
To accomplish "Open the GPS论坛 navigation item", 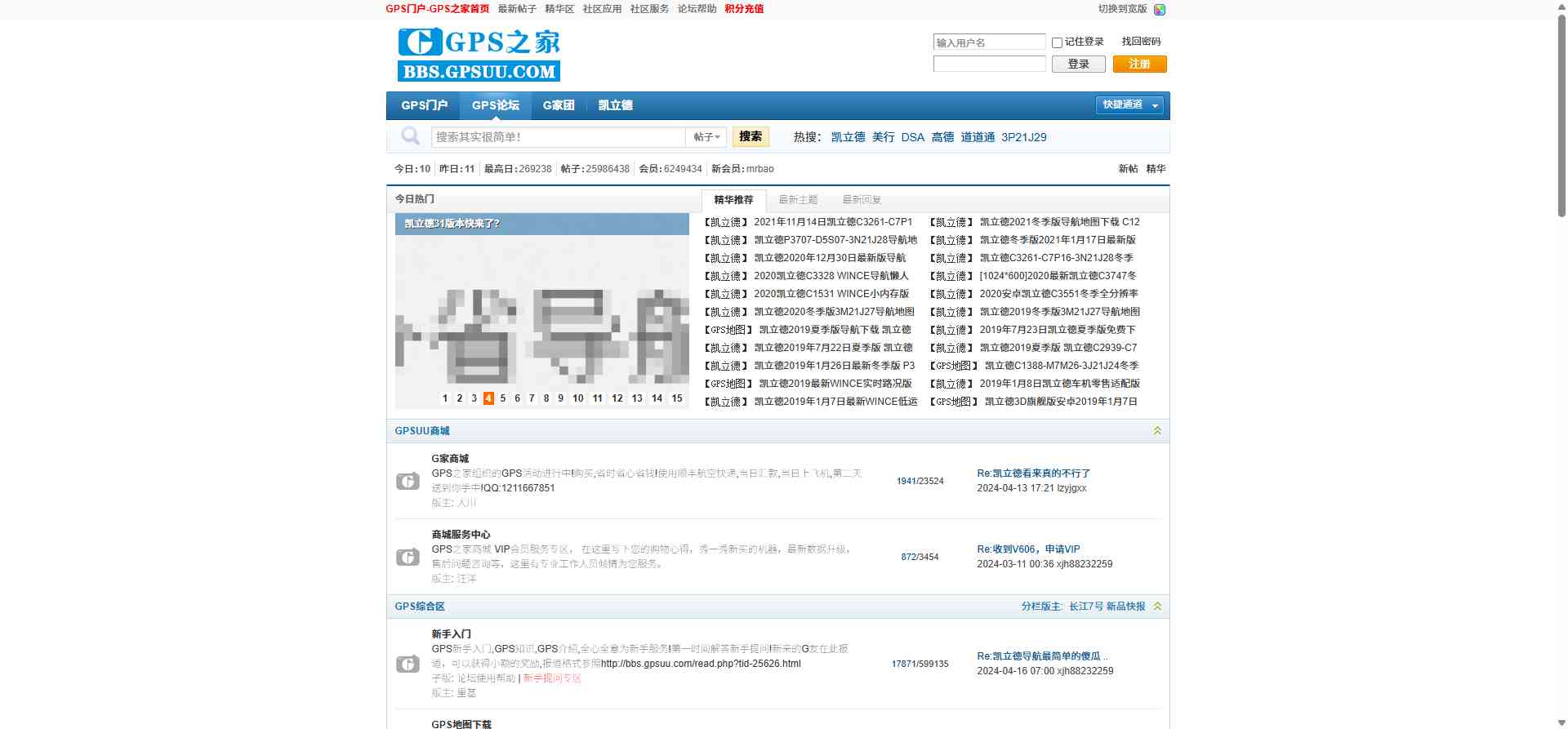I will (495, 105).
